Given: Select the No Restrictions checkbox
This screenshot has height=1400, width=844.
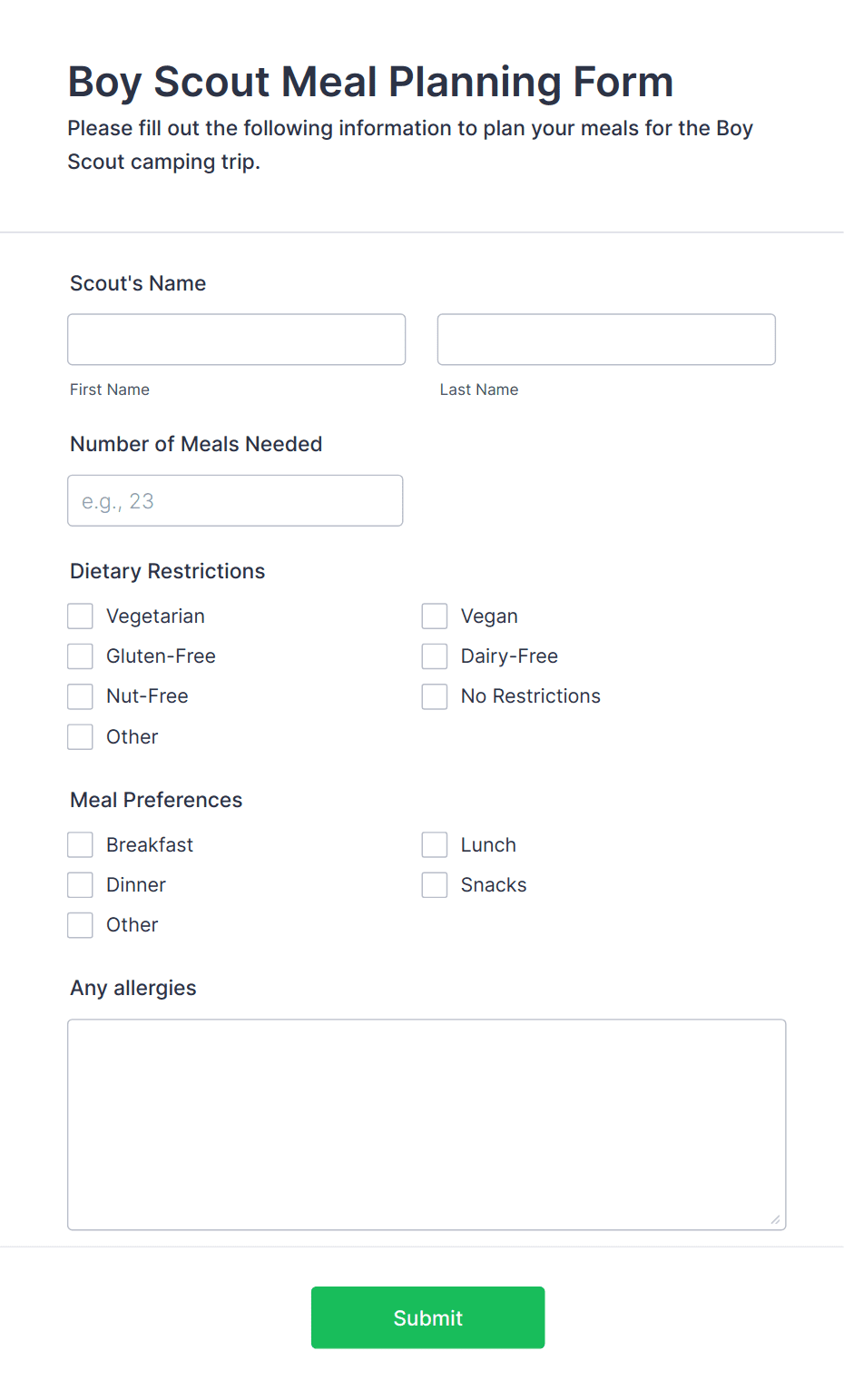Looking at the screenshot, I should pyautogui.click(x=435, y=695).
